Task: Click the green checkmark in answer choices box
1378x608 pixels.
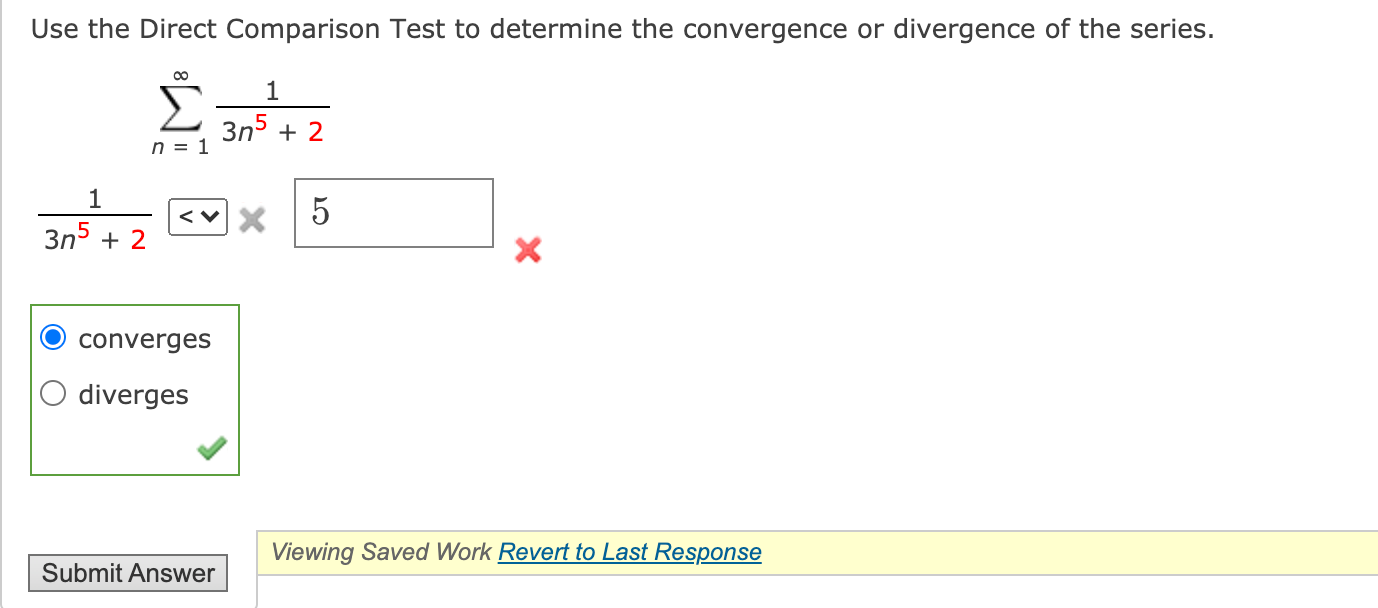Action: coord(210,449)
